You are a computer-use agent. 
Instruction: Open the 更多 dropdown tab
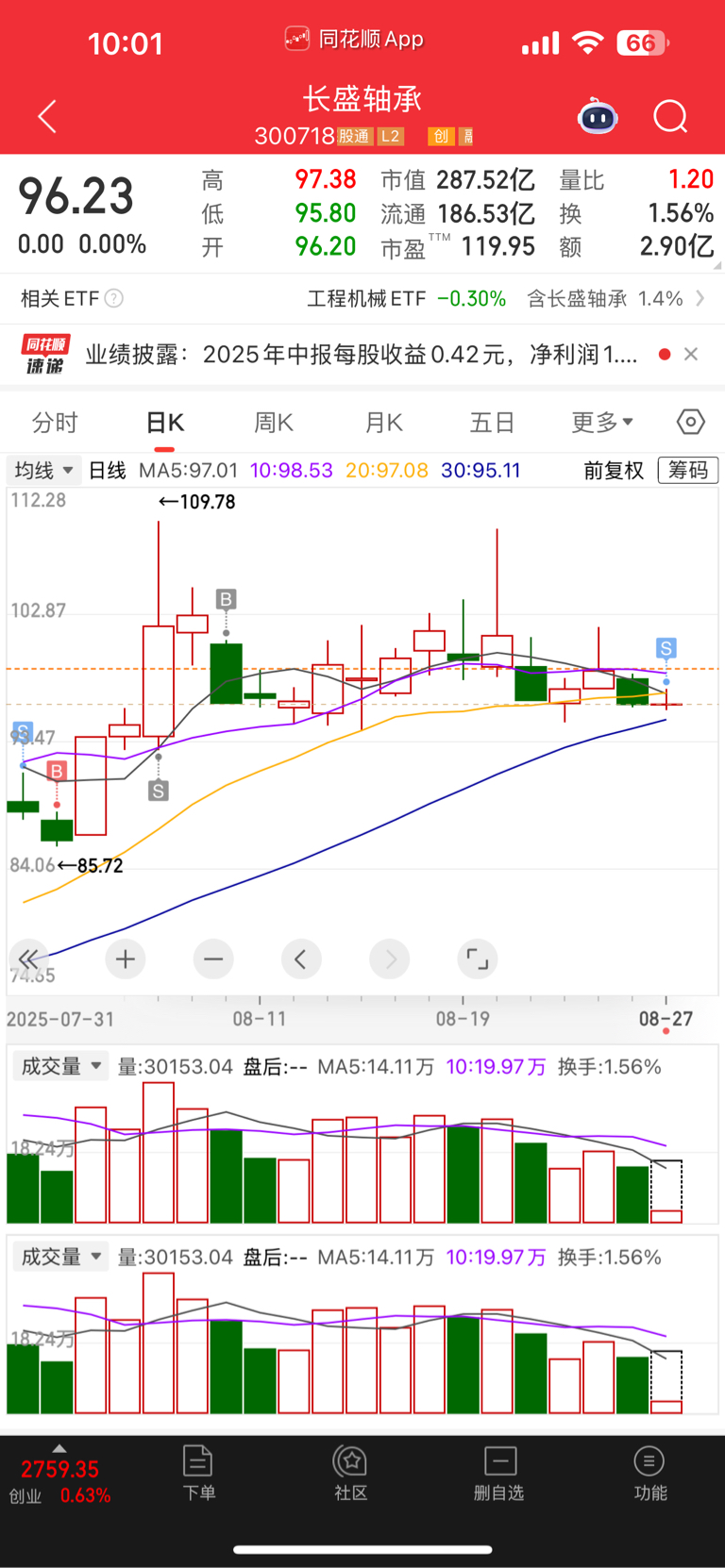click(x=602, y=423)
